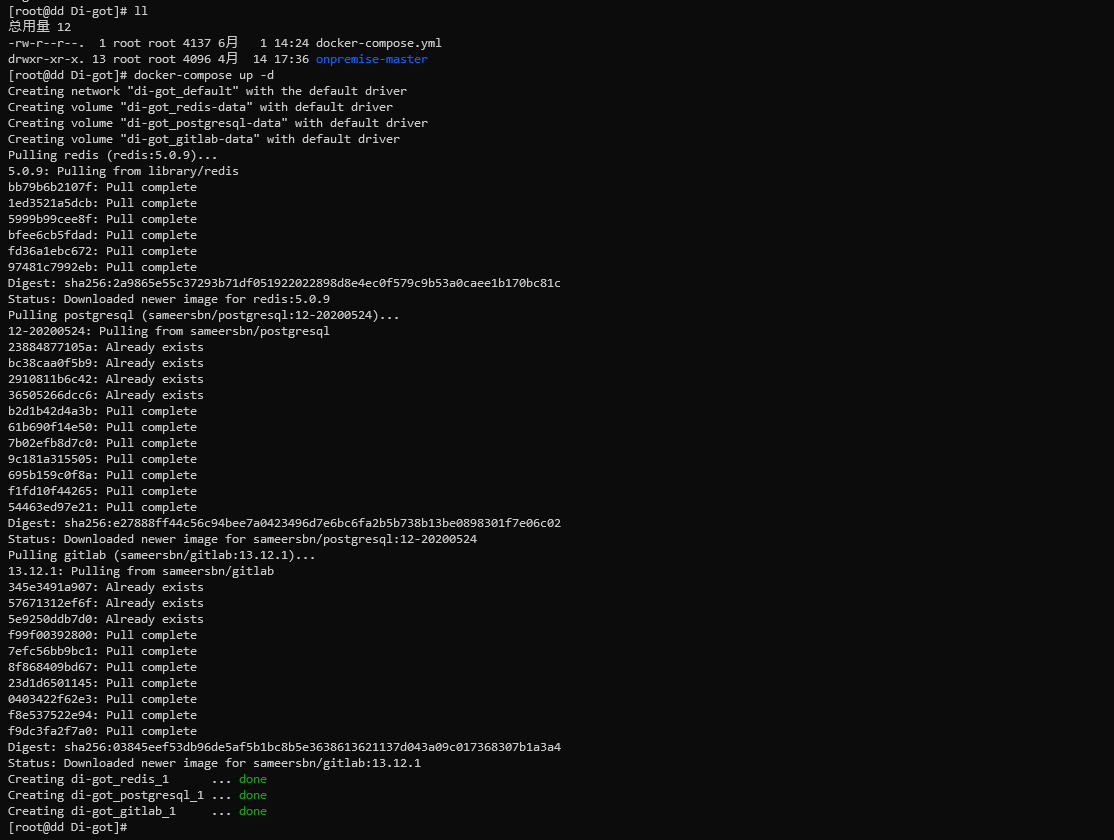Screen dimensions: 1114x840
Task: Click layer 23d1d6501145 Pull complete line
Action: (102, 683)
